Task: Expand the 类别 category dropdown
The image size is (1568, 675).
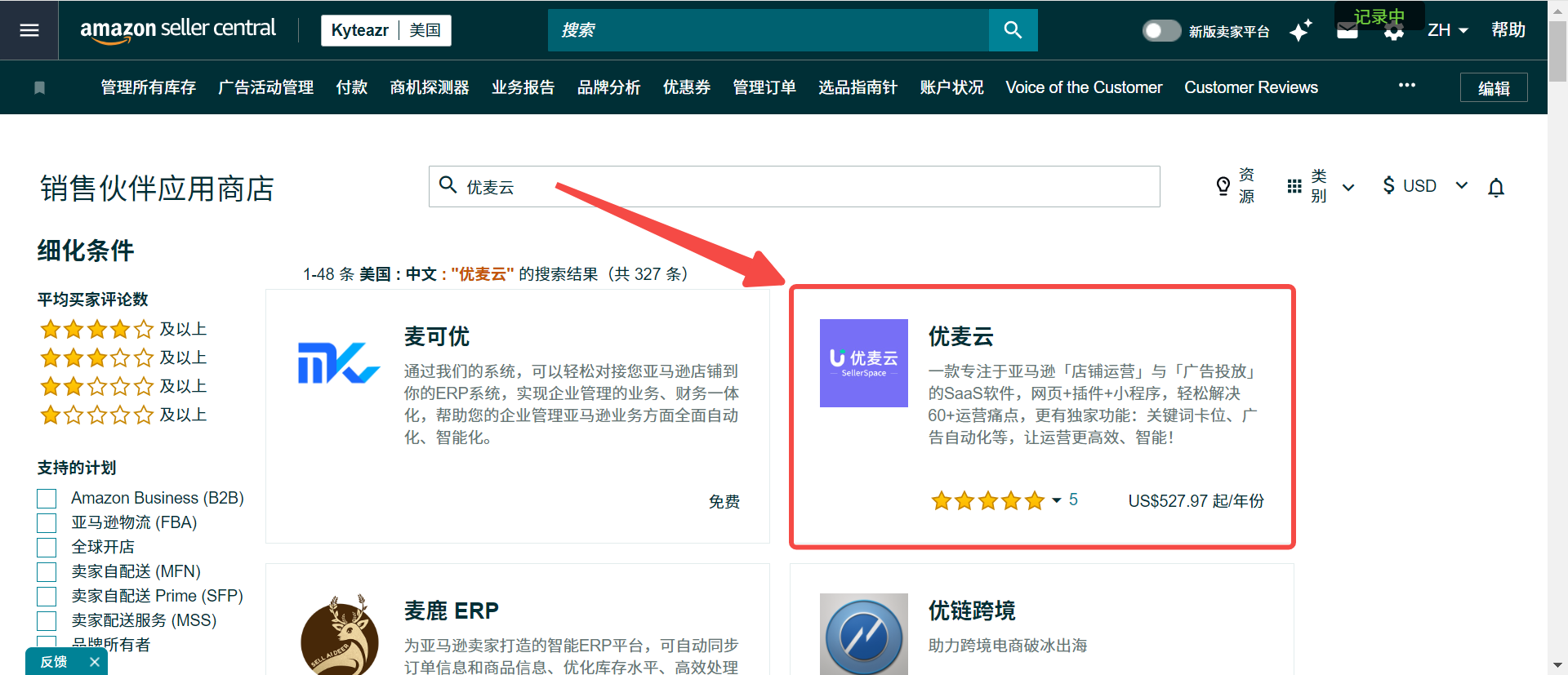Action: point(1321,186)
